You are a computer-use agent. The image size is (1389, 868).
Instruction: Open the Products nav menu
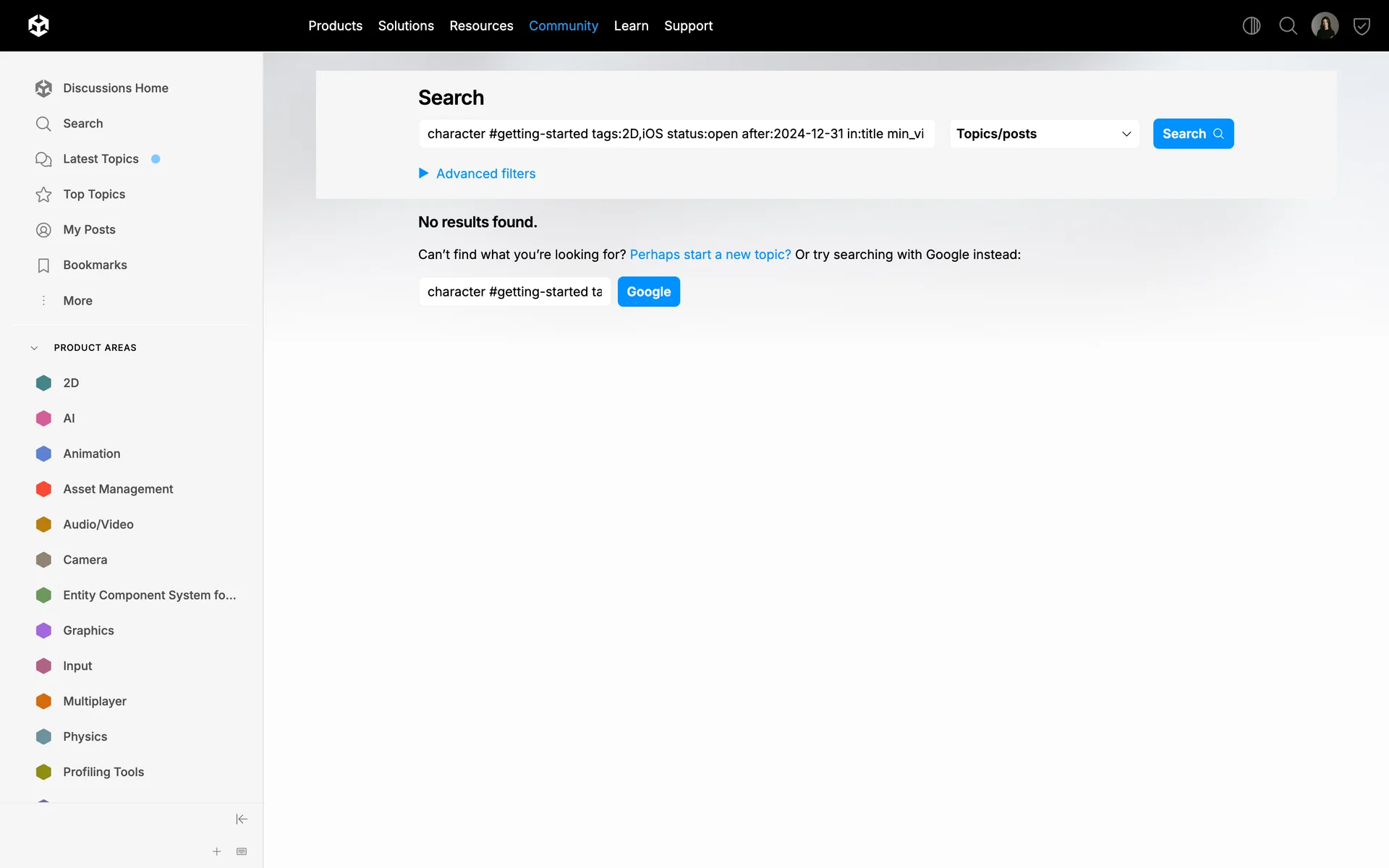335,26
